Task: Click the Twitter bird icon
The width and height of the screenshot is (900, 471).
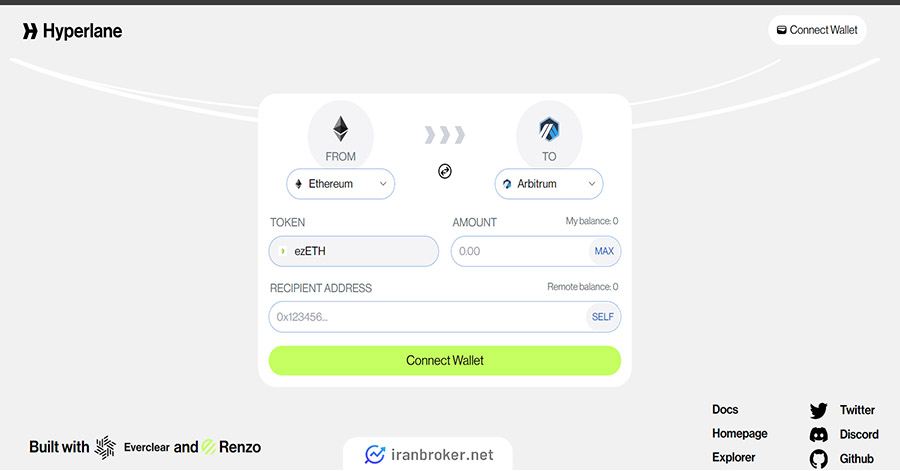Action: click(x=818, y=410)
